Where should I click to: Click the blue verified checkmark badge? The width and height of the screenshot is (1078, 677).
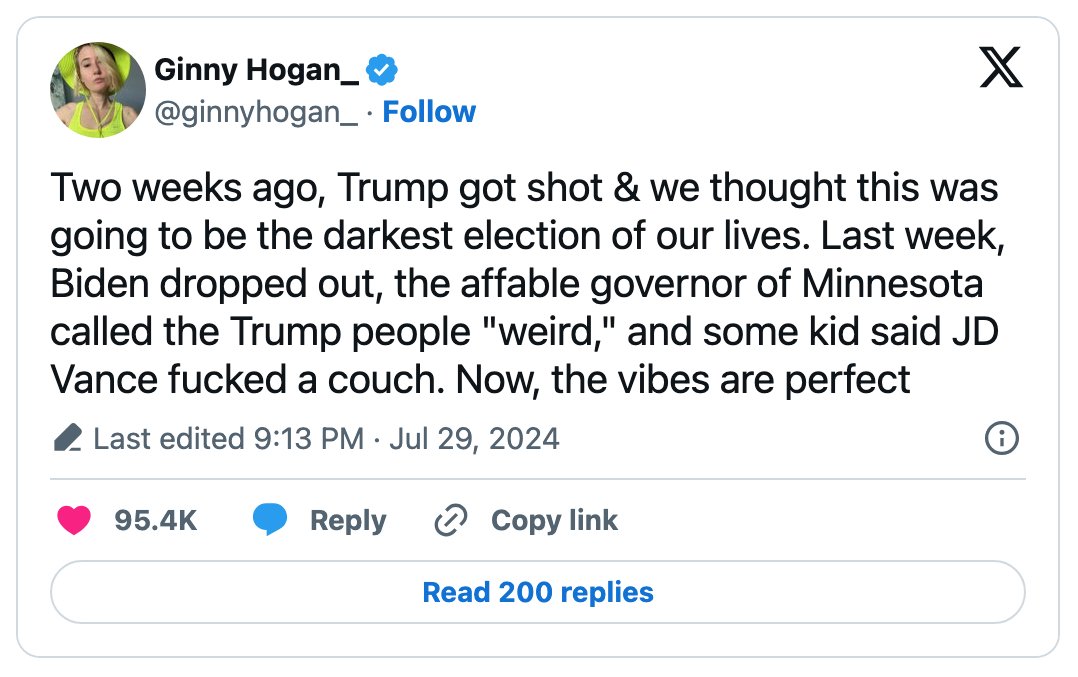(382, 70)
